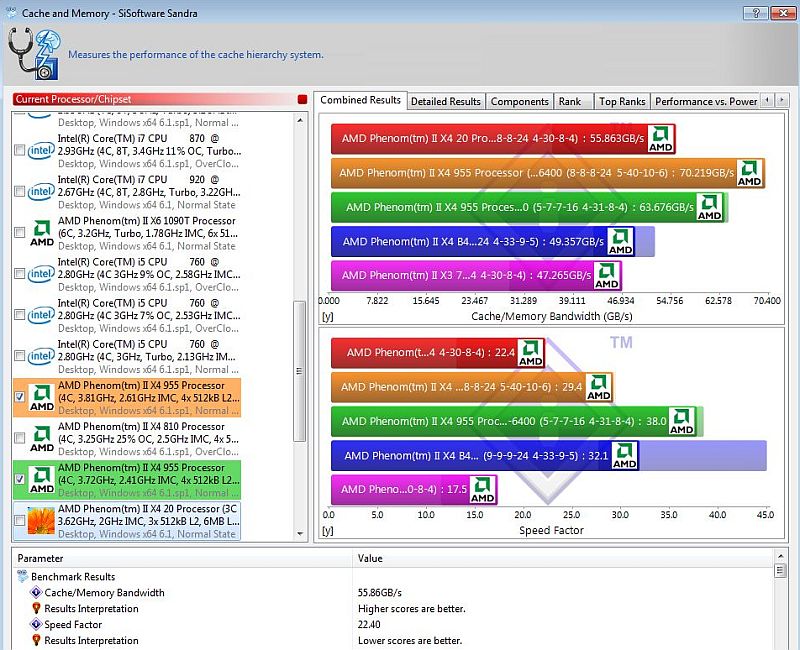Open the Components tab
This screenshot has width=800, height=650.
click(x=519, y=102)
